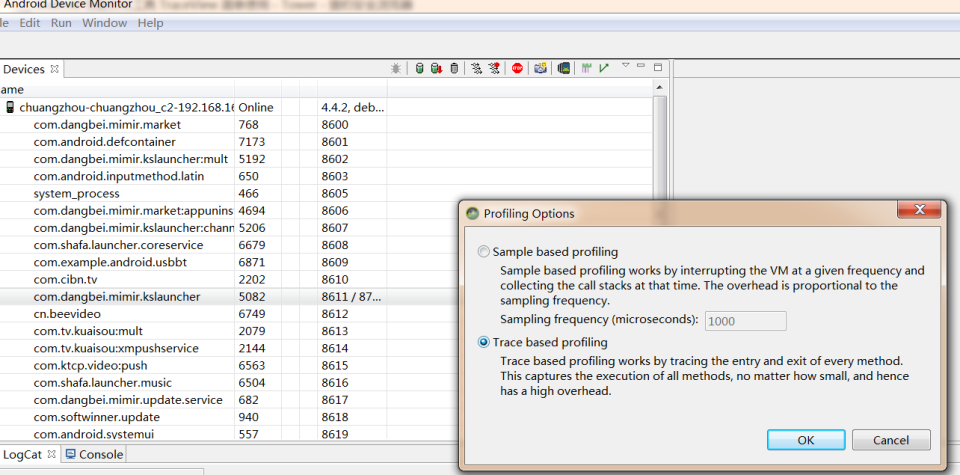The image size is (960, 475).
Task: Select Sample based profiling radio button
Action: (484, 252)
